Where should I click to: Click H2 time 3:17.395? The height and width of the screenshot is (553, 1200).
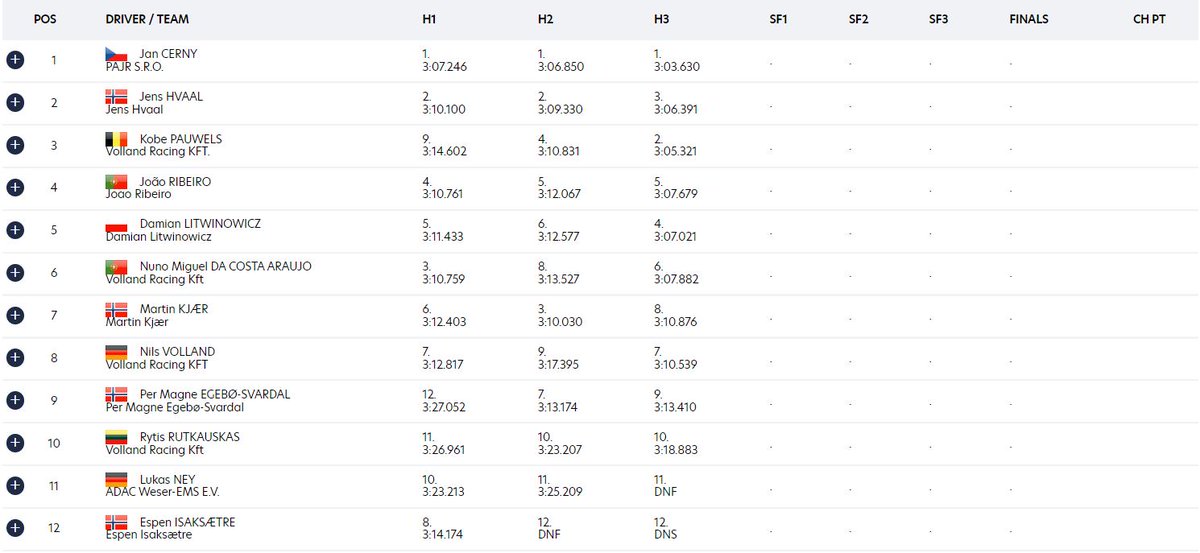[x=560, y=364]
